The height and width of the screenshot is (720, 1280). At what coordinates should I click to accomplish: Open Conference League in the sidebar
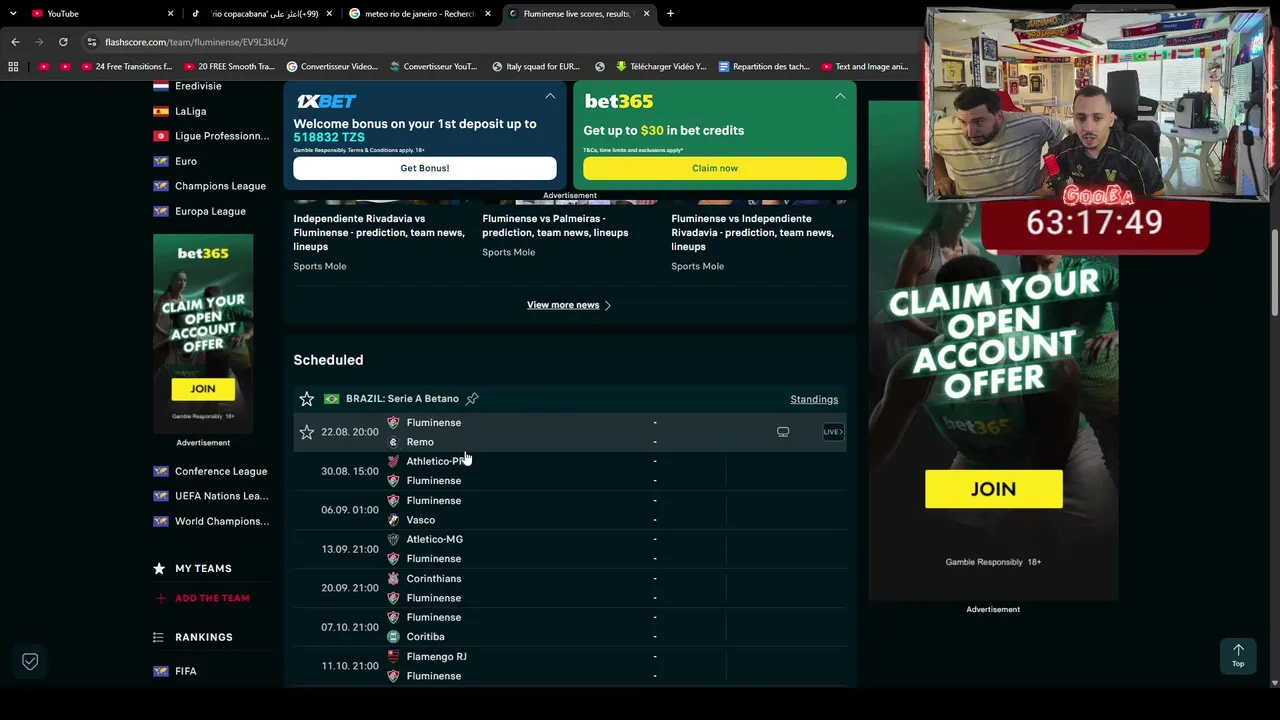(221, 471)
